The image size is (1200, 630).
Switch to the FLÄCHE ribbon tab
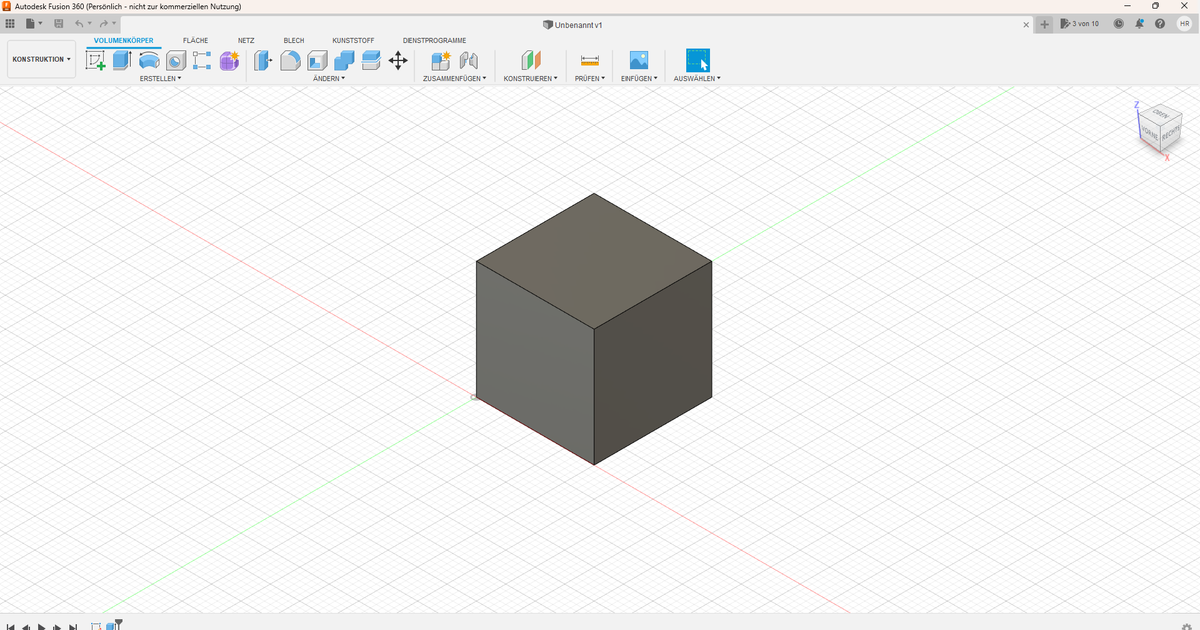click(x=195, y=41)
